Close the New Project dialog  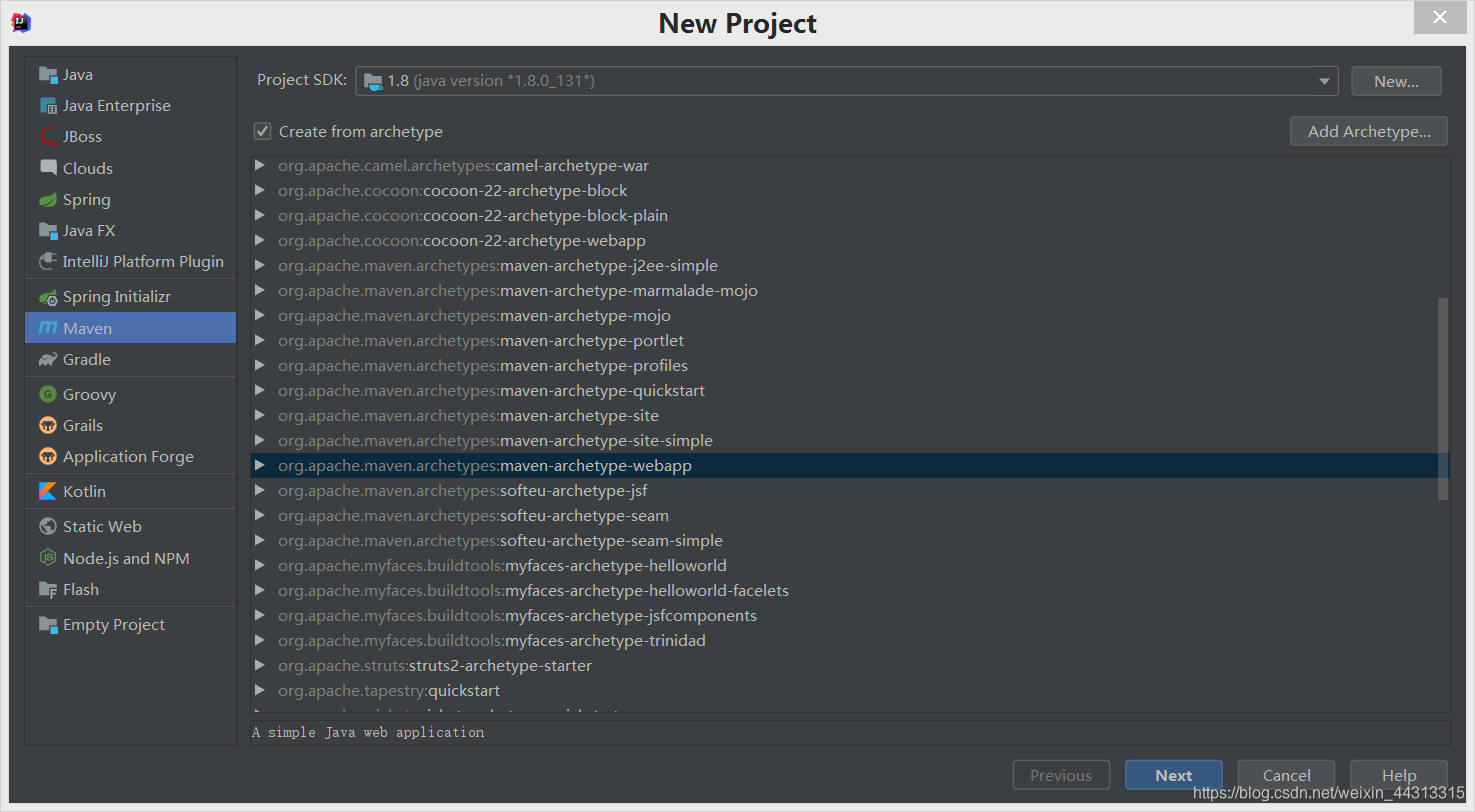1439,18
